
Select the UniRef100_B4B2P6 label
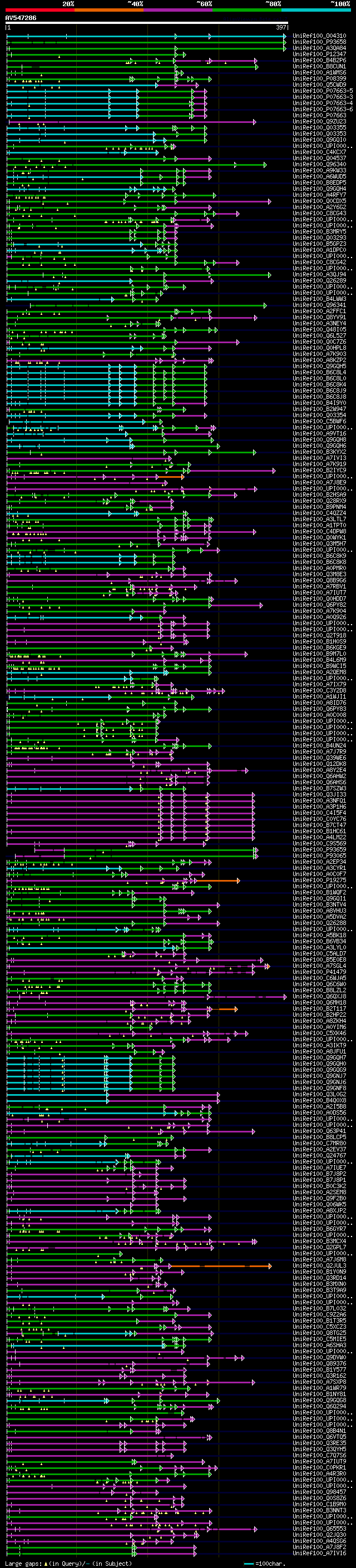tap(319, 60)
